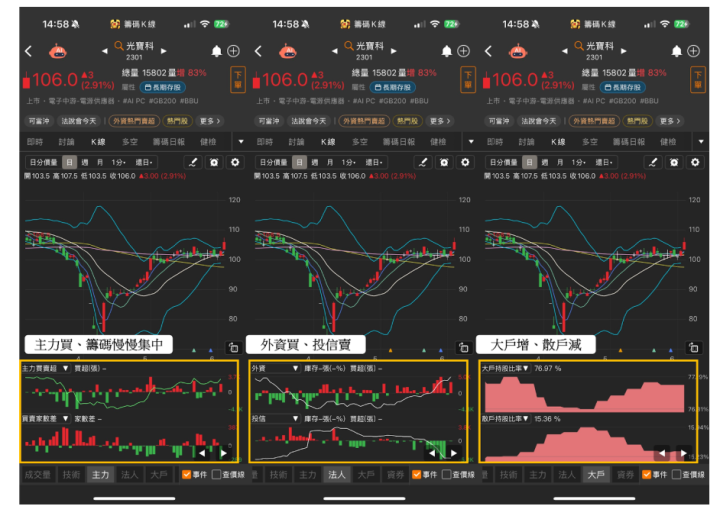The height and width of the screenshot is (519, 720).
Task: Tap orange event marker in 外資買 screen chart
Action: tap(391, 350)
